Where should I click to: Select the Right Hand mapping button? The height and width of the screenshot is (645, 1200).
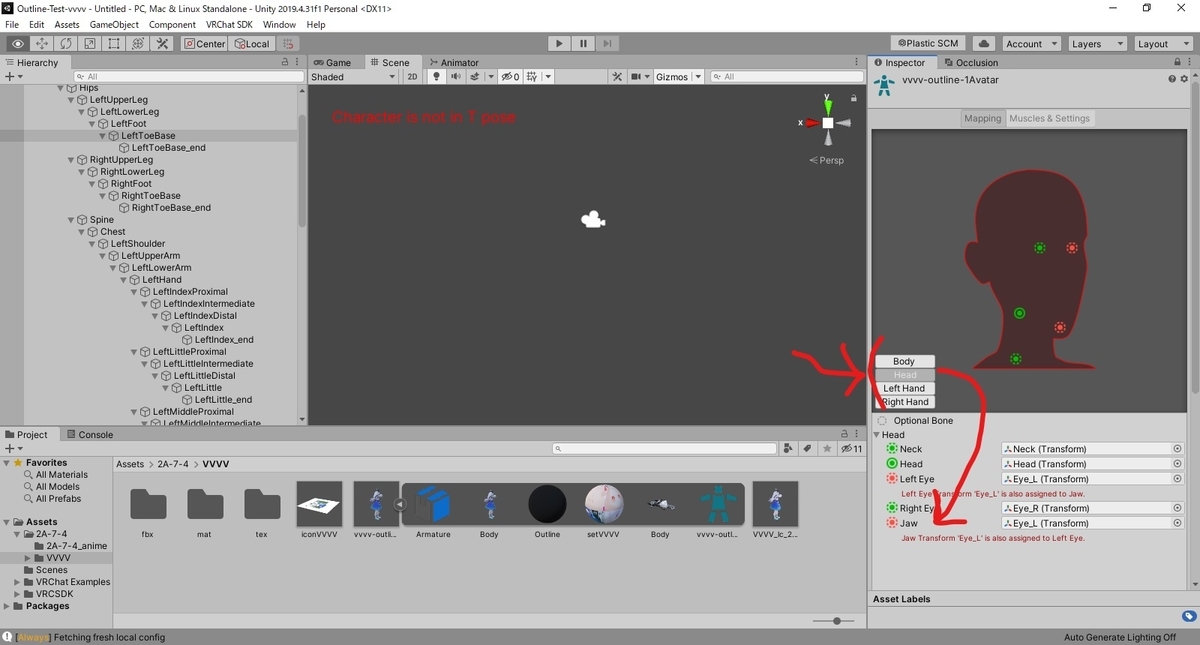(905, 402)
